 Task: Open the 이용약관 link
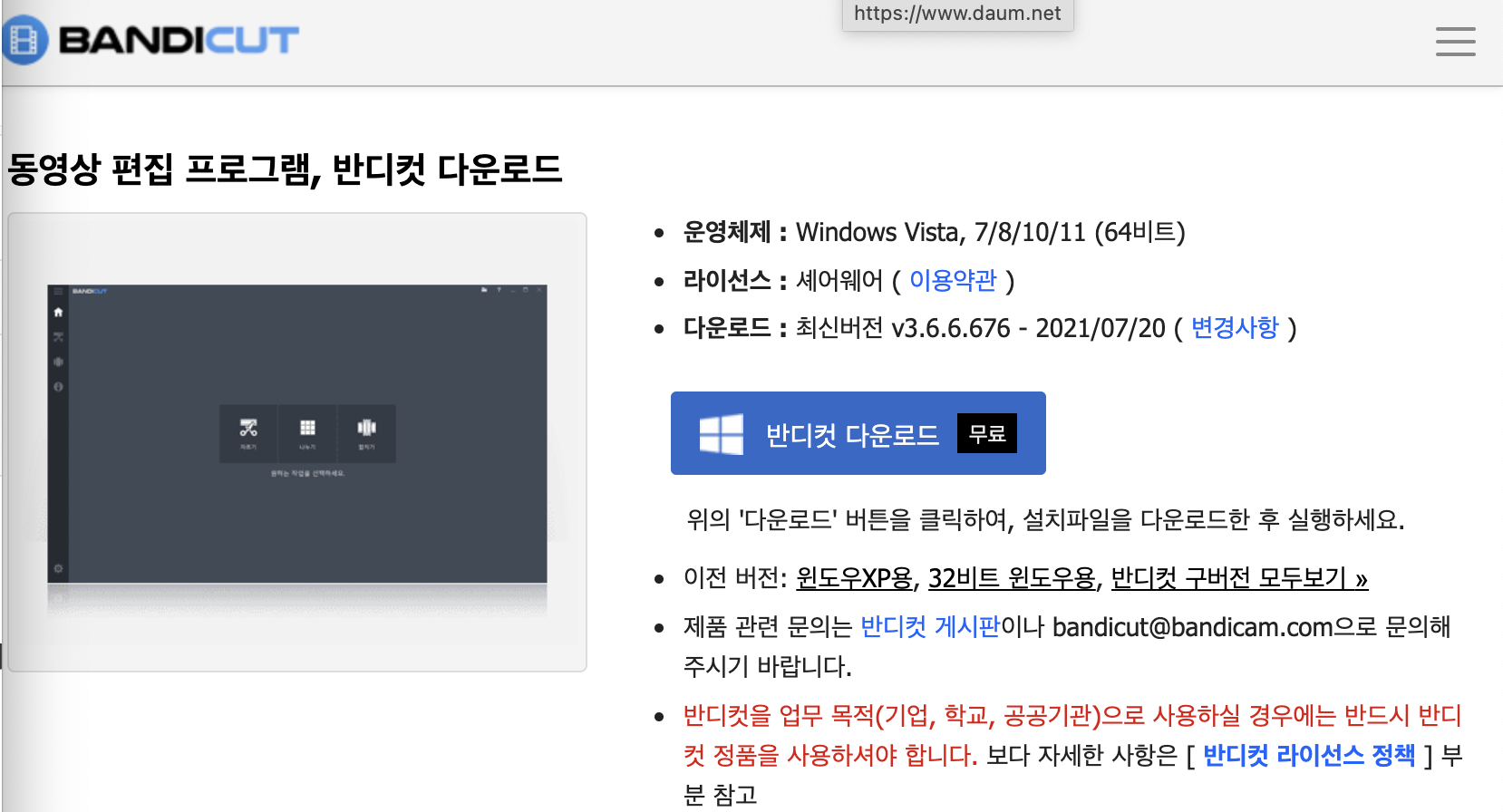[x=953, y=280]
